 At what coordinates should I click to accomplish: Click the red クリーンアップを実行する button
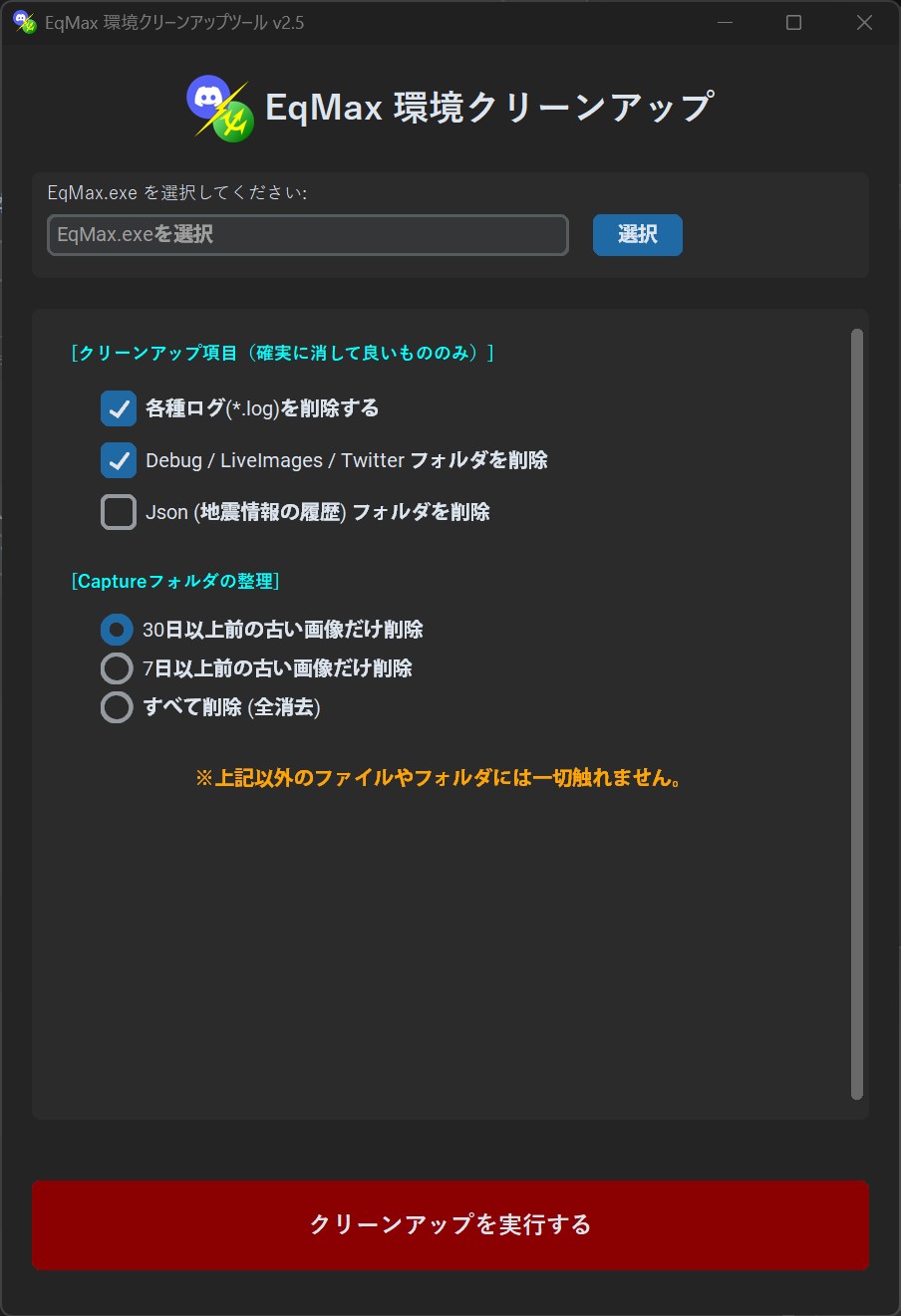[450, 1224]
